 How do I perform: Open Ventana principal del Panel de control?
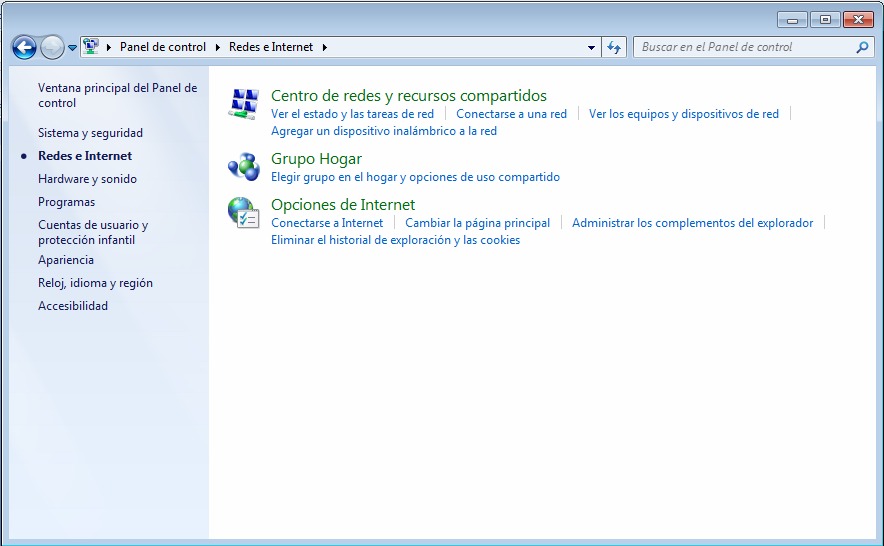[x=117, y=95]
